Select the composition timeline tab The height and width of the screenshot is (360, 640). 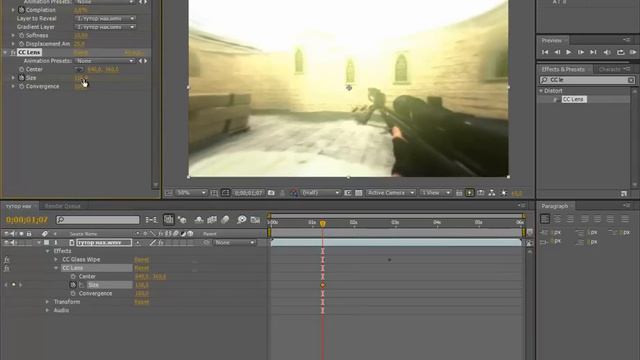18,206
